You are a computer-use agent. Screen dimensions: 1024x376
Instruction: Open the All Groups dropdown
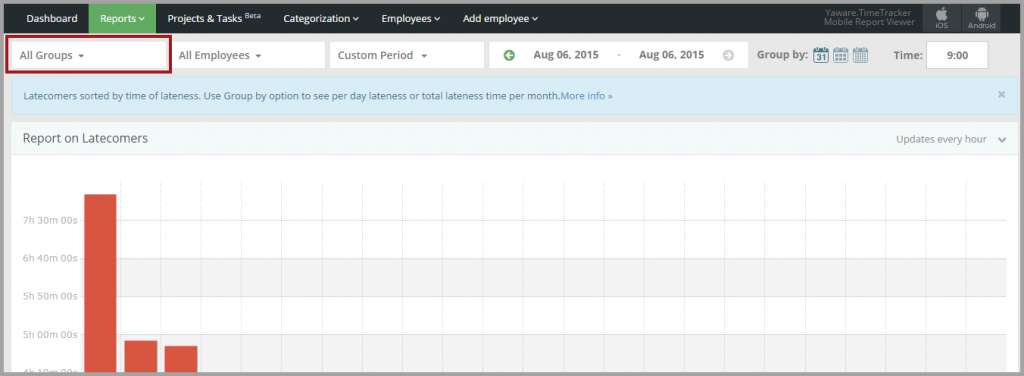[88, 55]
